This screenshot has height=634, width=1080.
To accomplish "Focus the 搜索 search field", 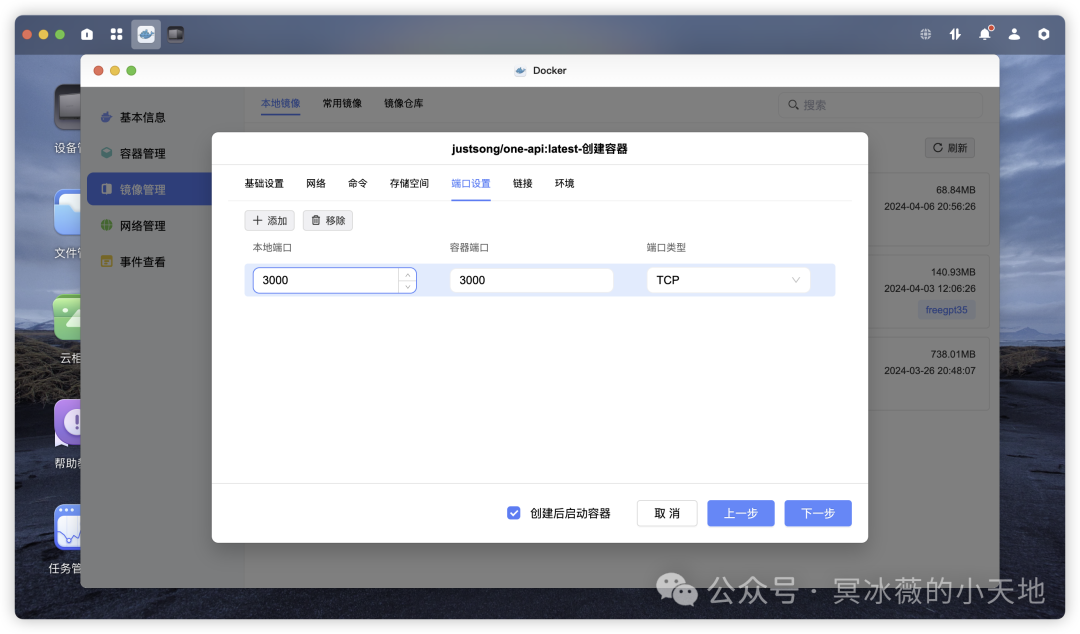I will pyautogui.click(x=881, y=105).
